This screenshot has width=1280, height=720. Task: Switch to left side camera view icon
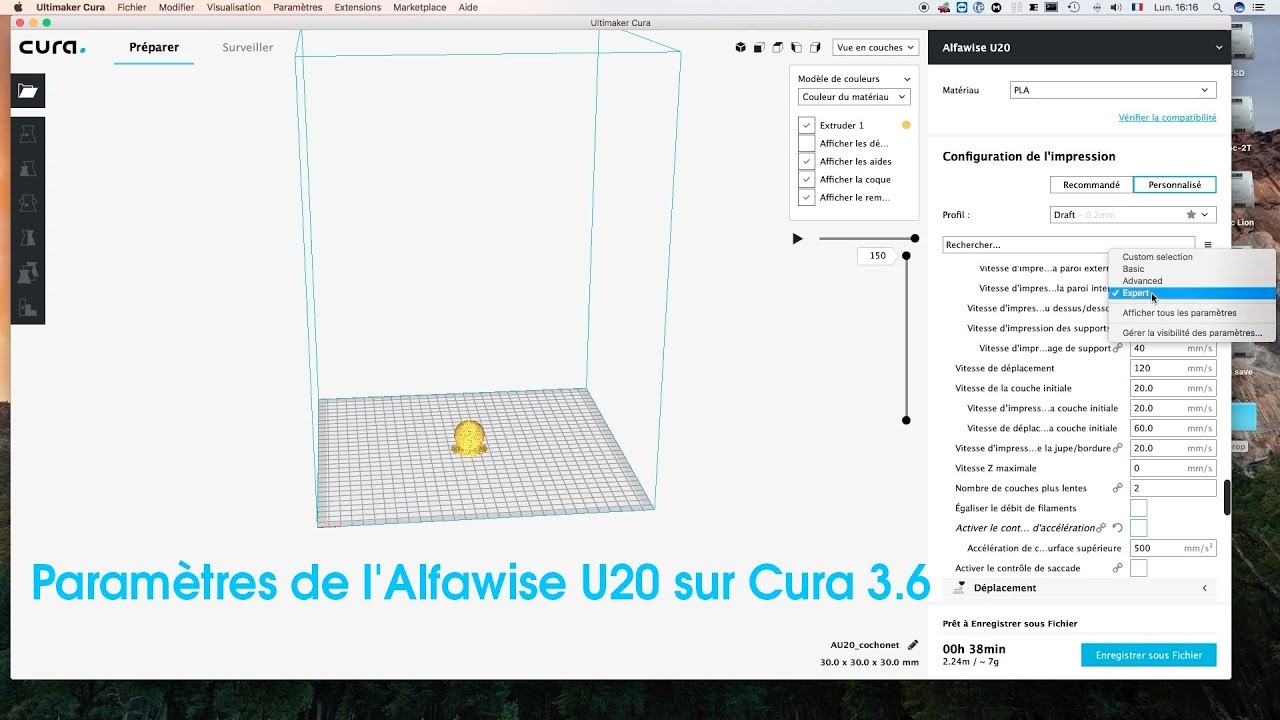pos(797,47)
